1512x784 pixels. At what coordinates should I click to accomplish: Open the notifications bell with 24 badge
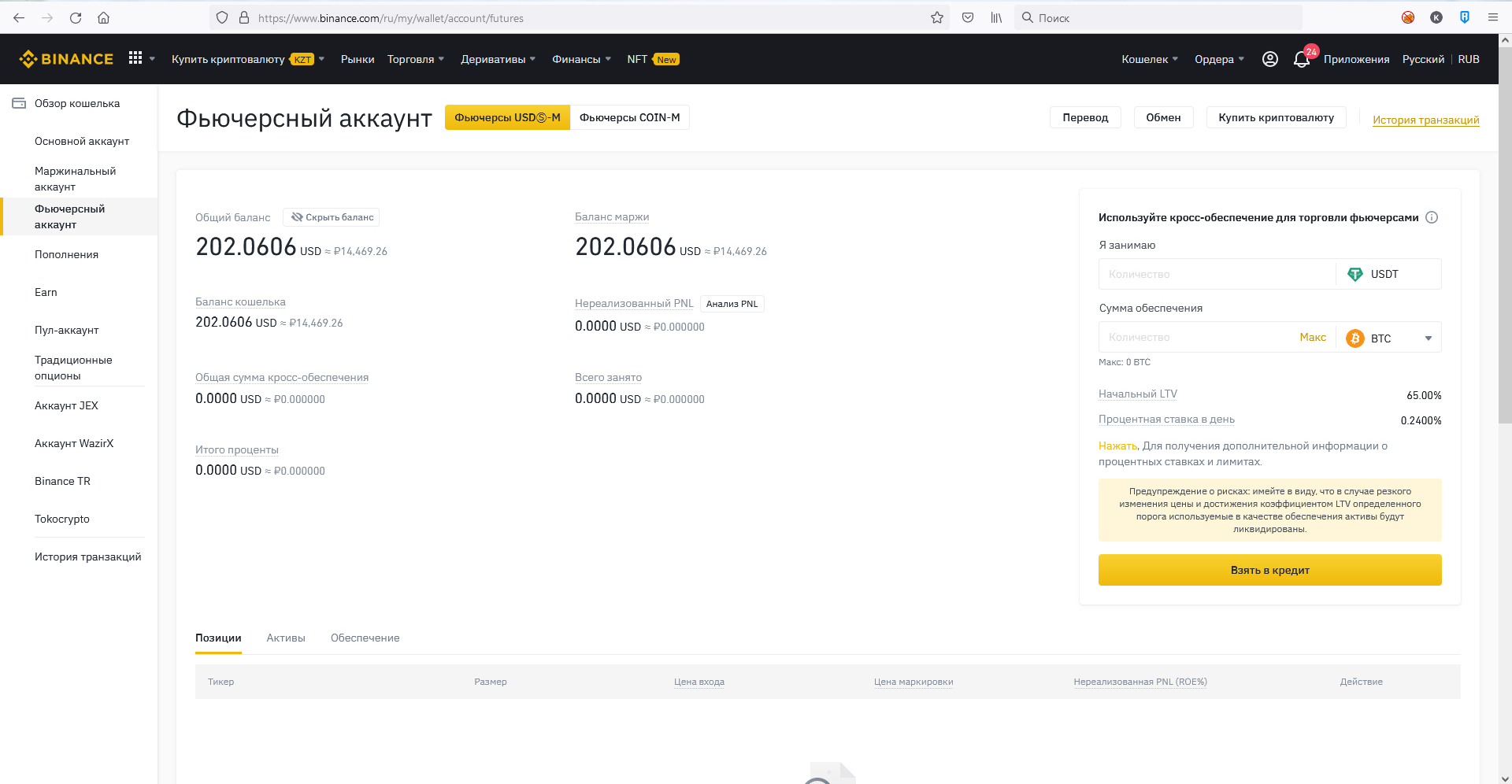point(1302,59)
